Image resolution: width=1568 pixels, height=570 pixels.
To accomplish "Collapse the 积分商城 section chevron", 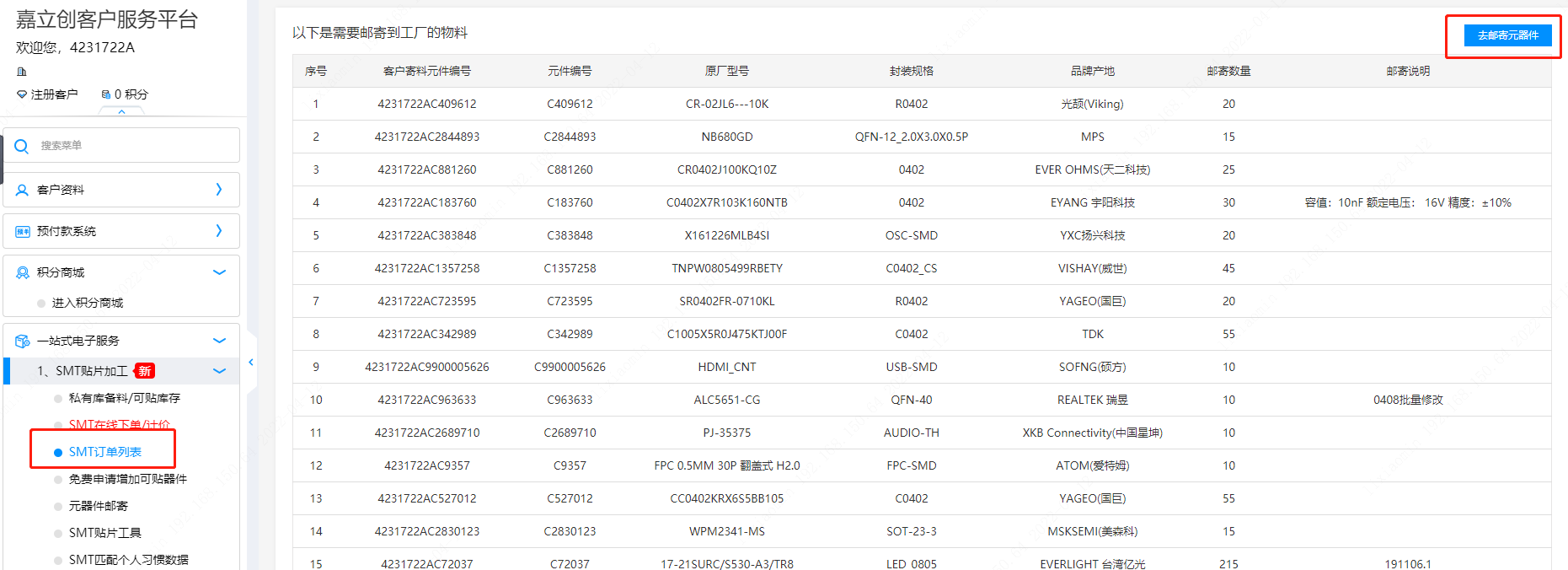I will click(219, 272).
